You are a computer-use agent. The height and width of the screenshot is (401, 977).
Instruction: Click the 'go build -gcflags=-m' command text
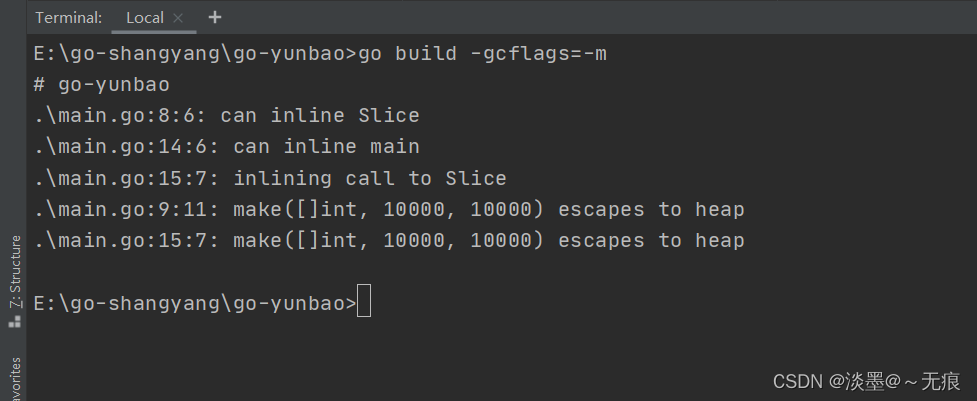[482, 54]
